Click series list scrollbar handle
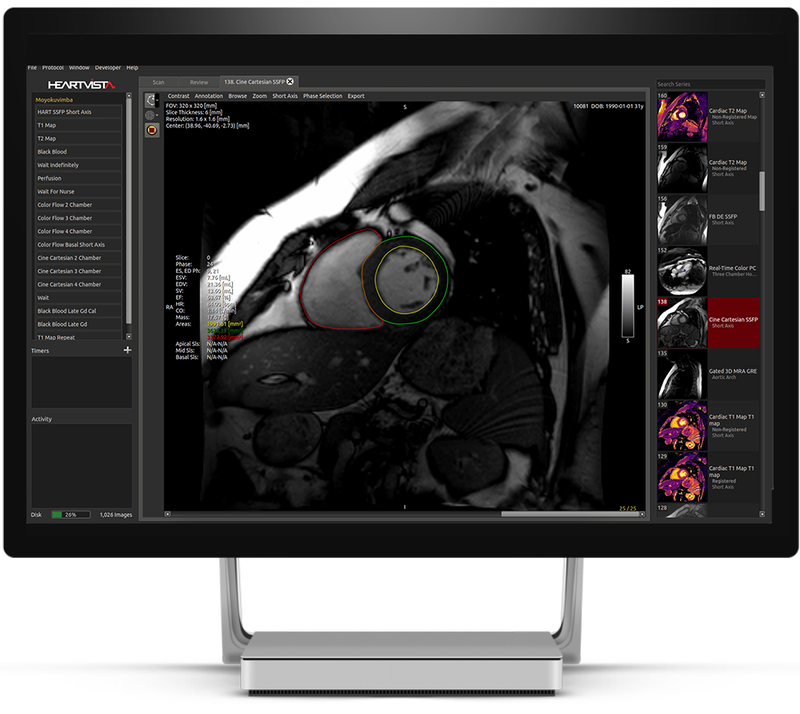The width and height of the screenshot is (800, 714). (x=762, y=191)
